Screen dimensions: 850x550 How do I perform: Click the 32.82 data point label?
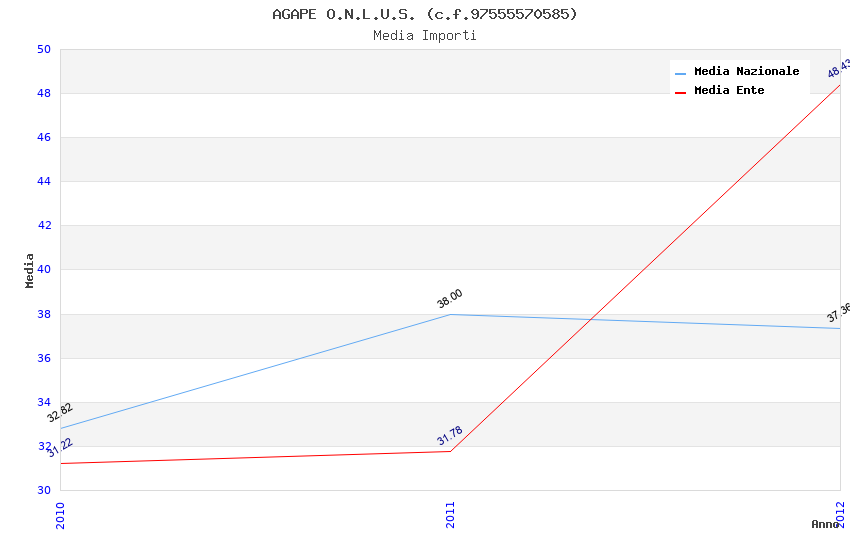[60, 412]
